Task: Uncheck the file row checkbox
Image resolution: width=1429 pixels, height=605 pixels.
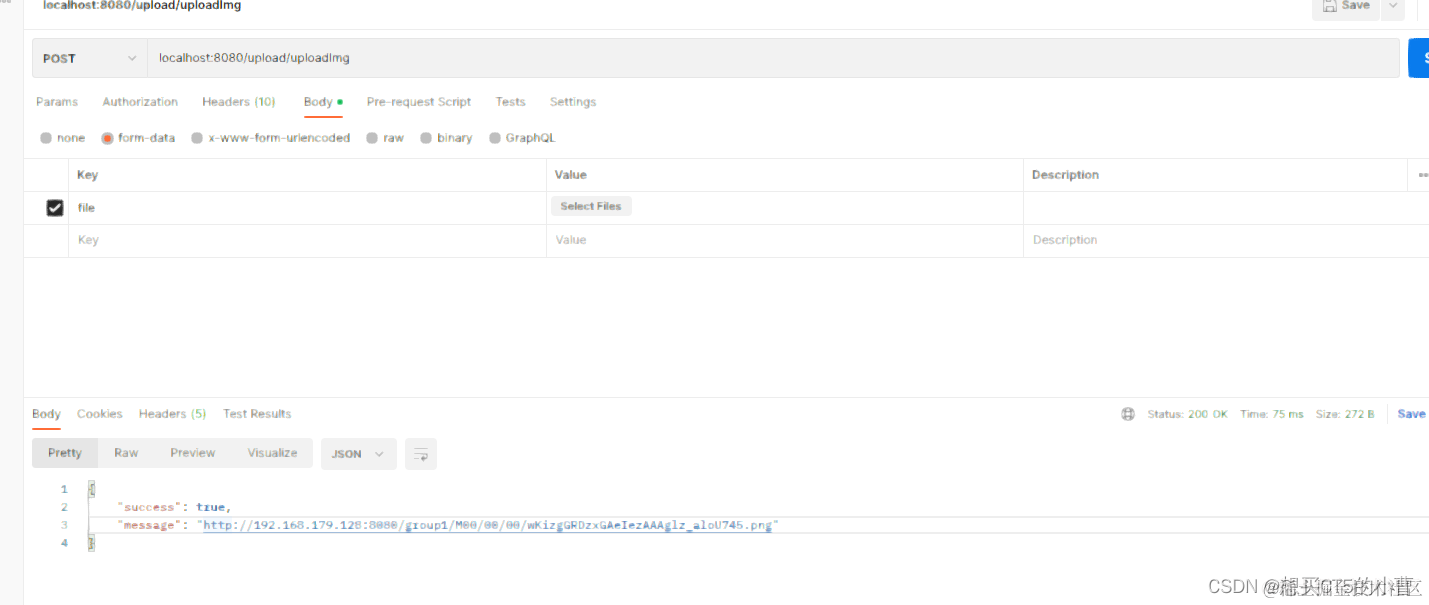Action: [55, 208]
